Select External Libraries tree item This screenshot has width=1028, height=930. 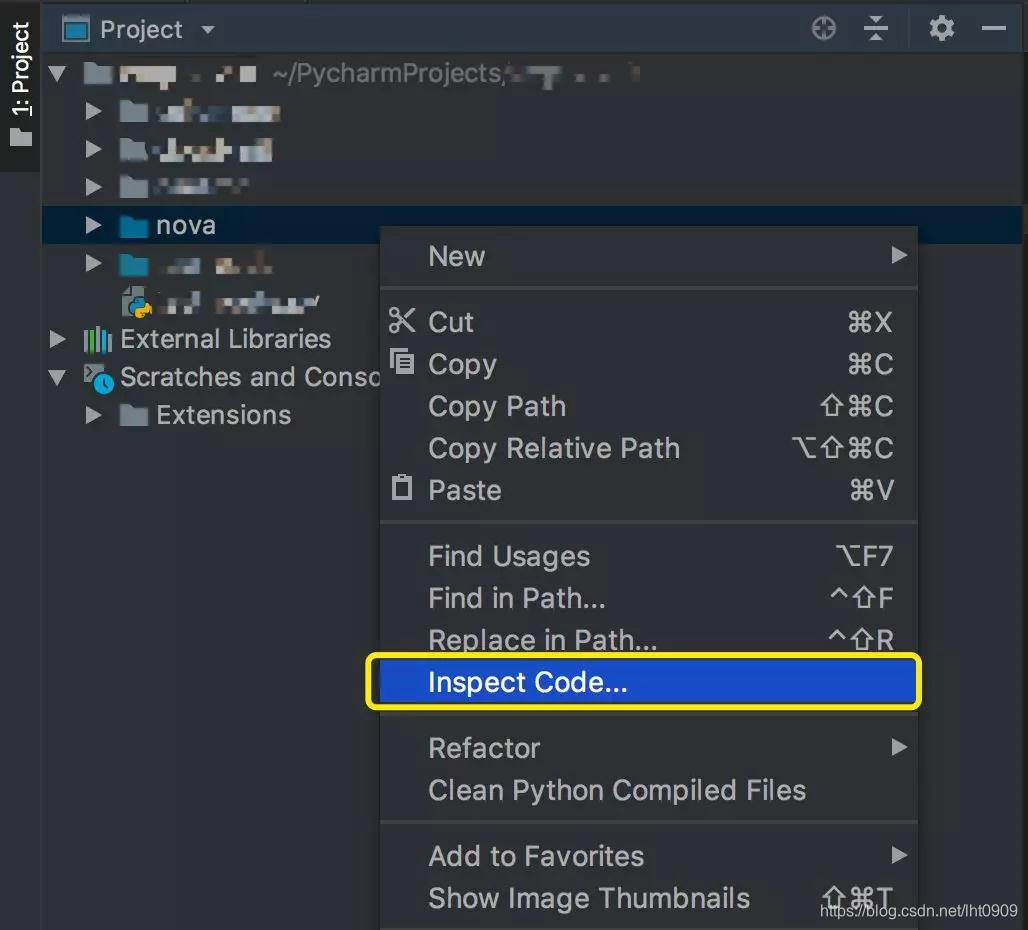pyautogui.click(x=226, y=339)
